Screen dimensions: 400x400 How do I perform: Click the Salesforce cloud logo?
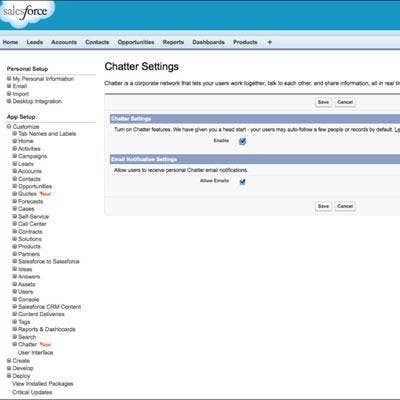tap(26, 13)
